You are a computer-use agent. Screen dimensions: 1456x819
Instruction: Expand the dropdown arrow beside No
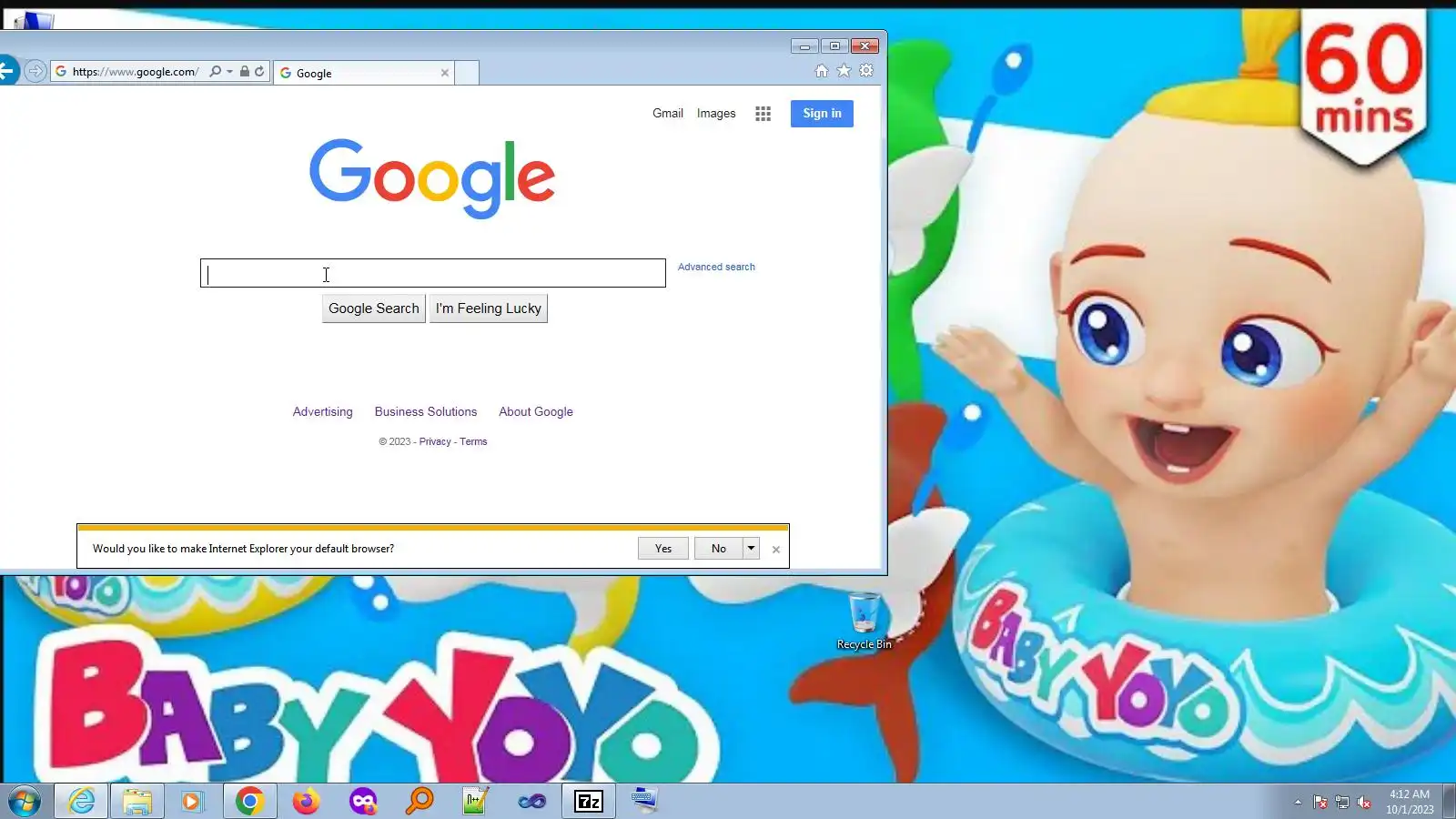tap(752, 548)
